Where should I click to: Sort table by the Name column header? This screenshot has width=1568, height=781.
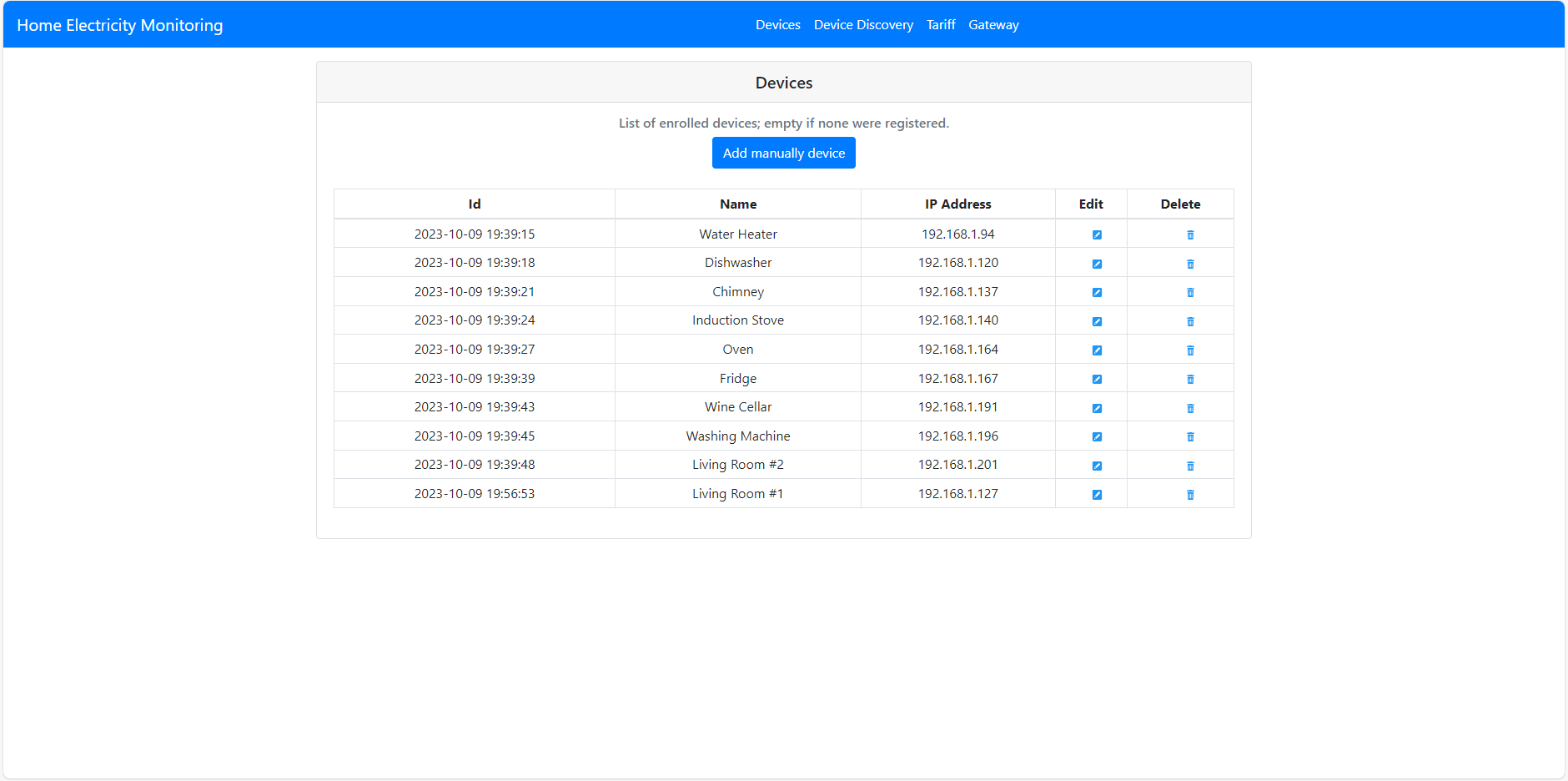click(x=737, y=204)
